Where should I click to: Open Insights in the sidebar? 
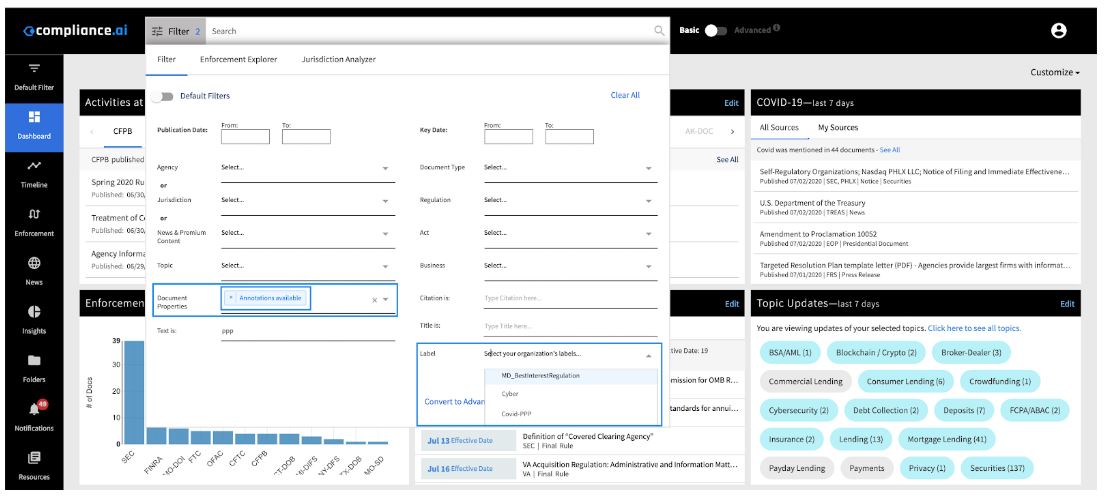(x=34, y=320)
